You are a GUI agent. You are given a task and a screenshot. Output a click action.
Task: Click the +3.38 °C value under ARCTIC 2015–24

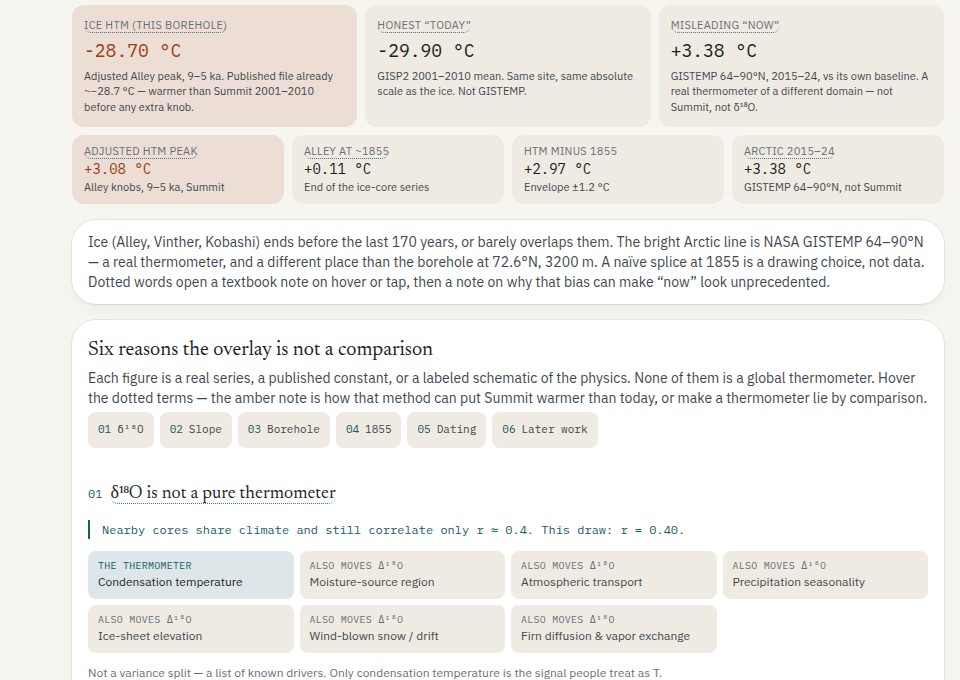[777, 169]
